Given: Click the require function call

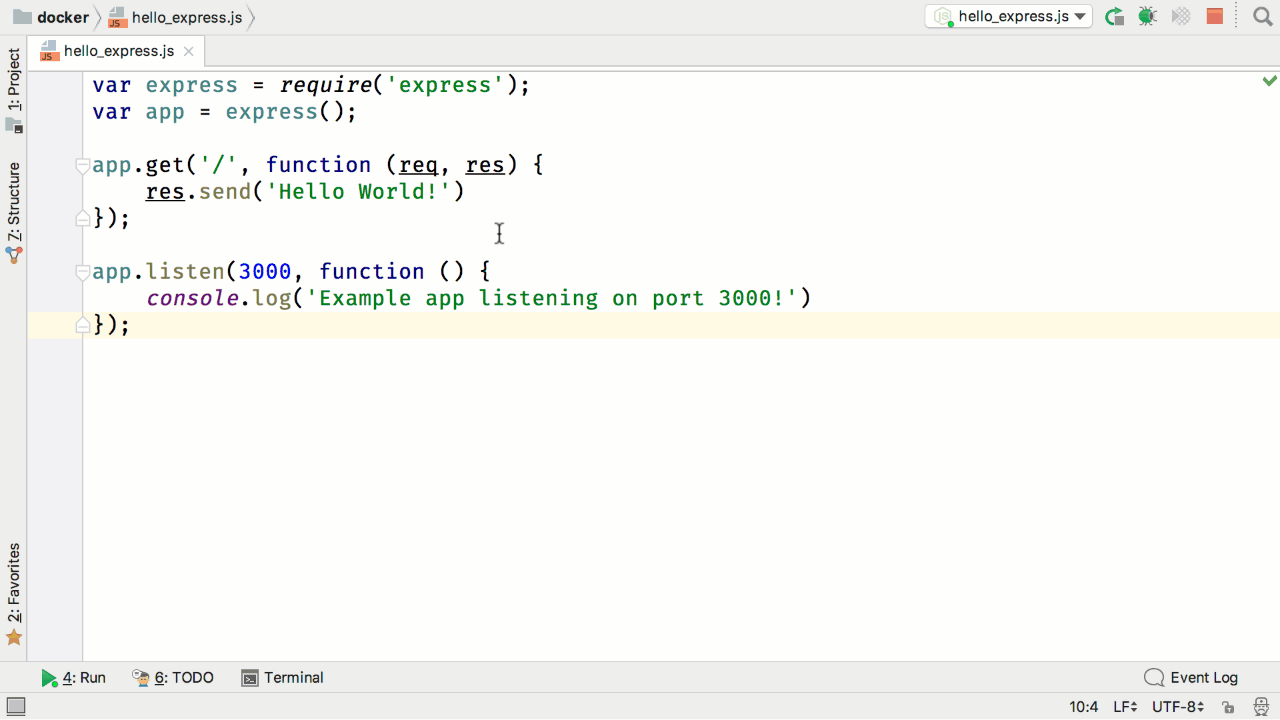Looking at the screenshot, I should tap(325, 86).
